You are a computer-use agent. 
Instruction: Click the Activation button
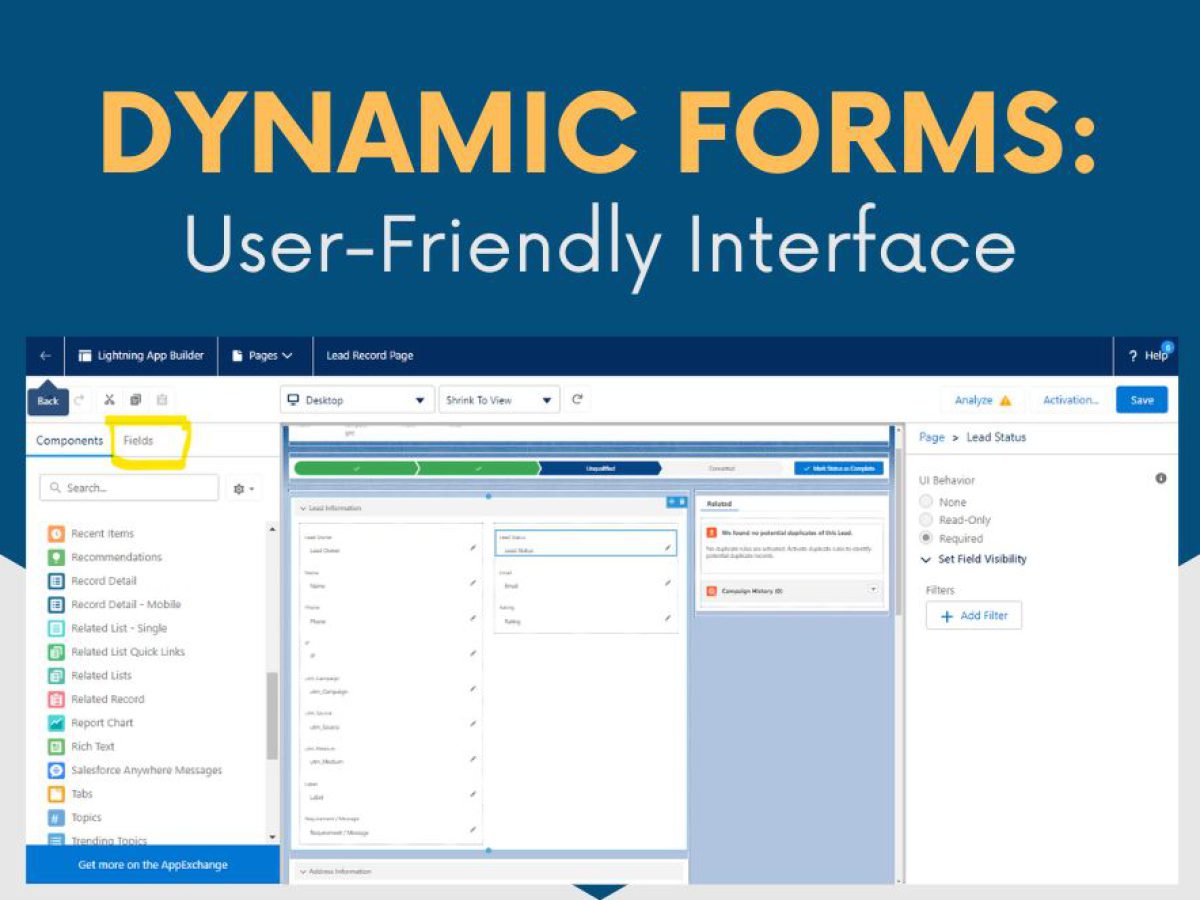[1070, 400]
